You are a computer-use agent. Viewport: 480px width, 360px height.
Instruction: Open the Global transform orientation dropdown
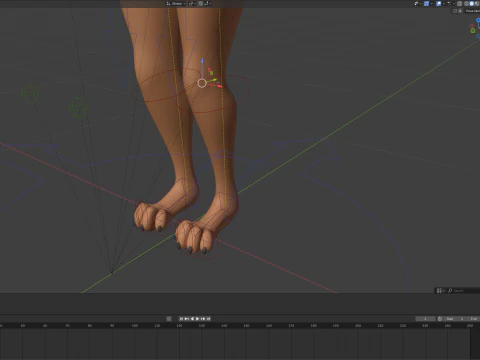176,4
